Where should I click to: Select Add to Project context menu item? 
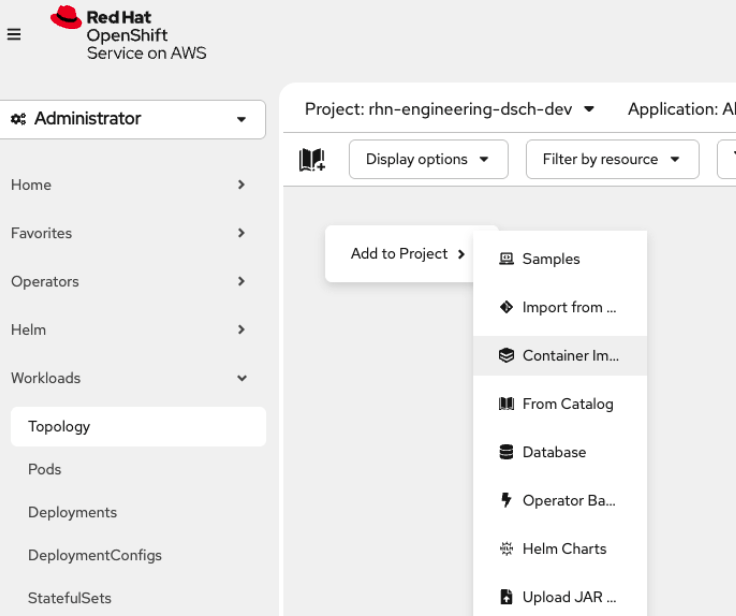(408, 254)
